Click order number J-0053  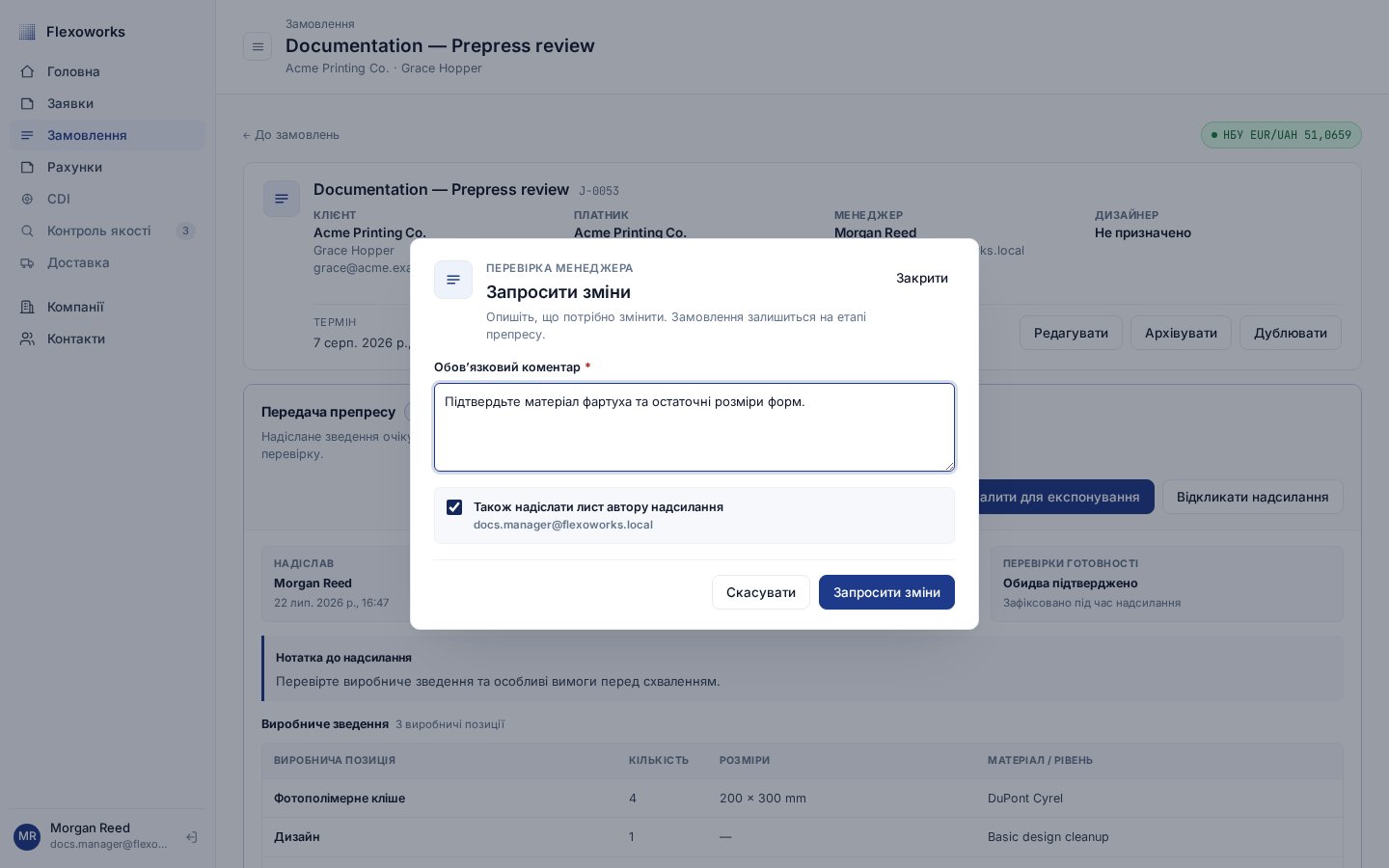tap(599, 191)
